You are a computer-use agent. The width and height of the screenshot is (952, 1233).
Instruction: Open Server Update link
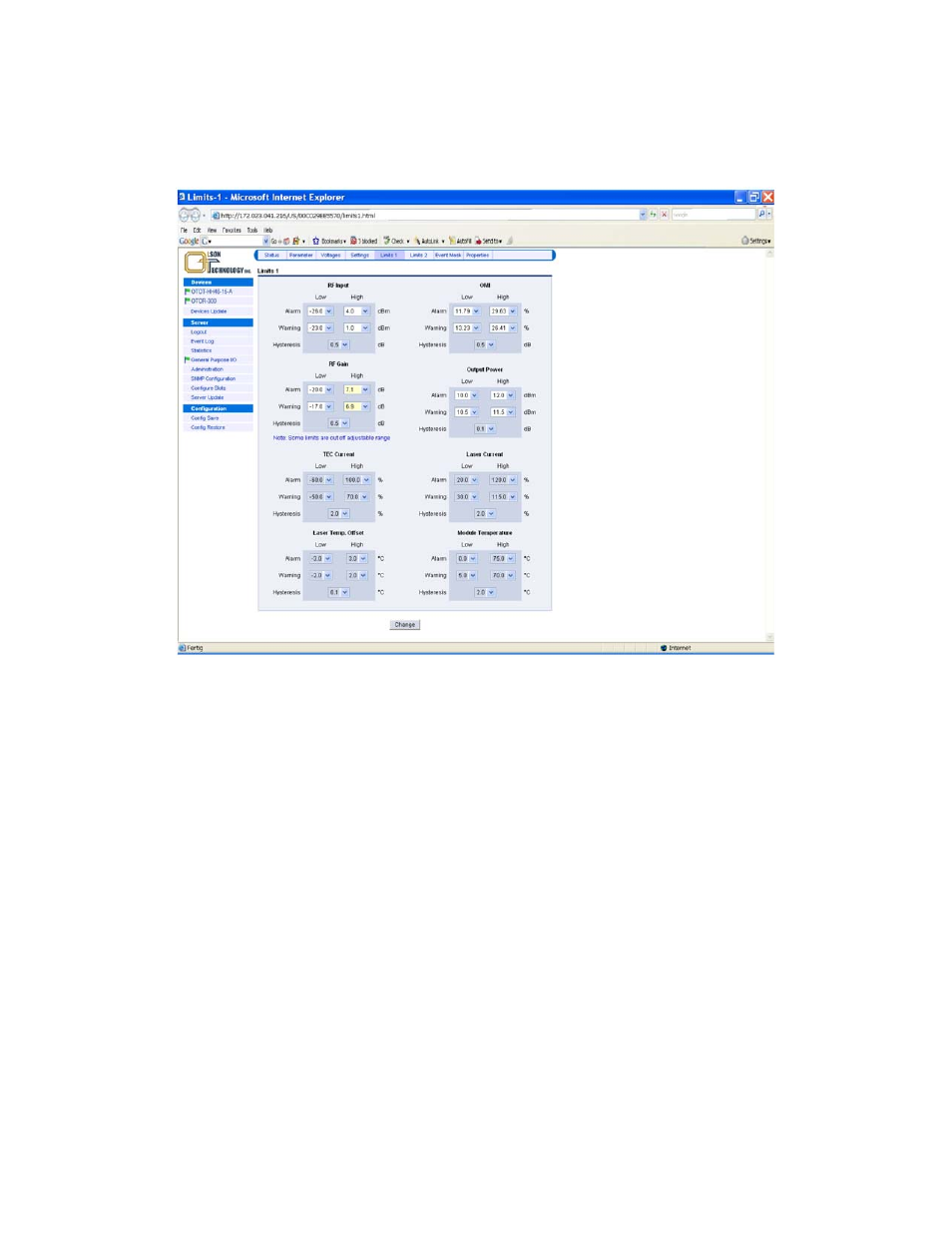(x=208, y=397)
